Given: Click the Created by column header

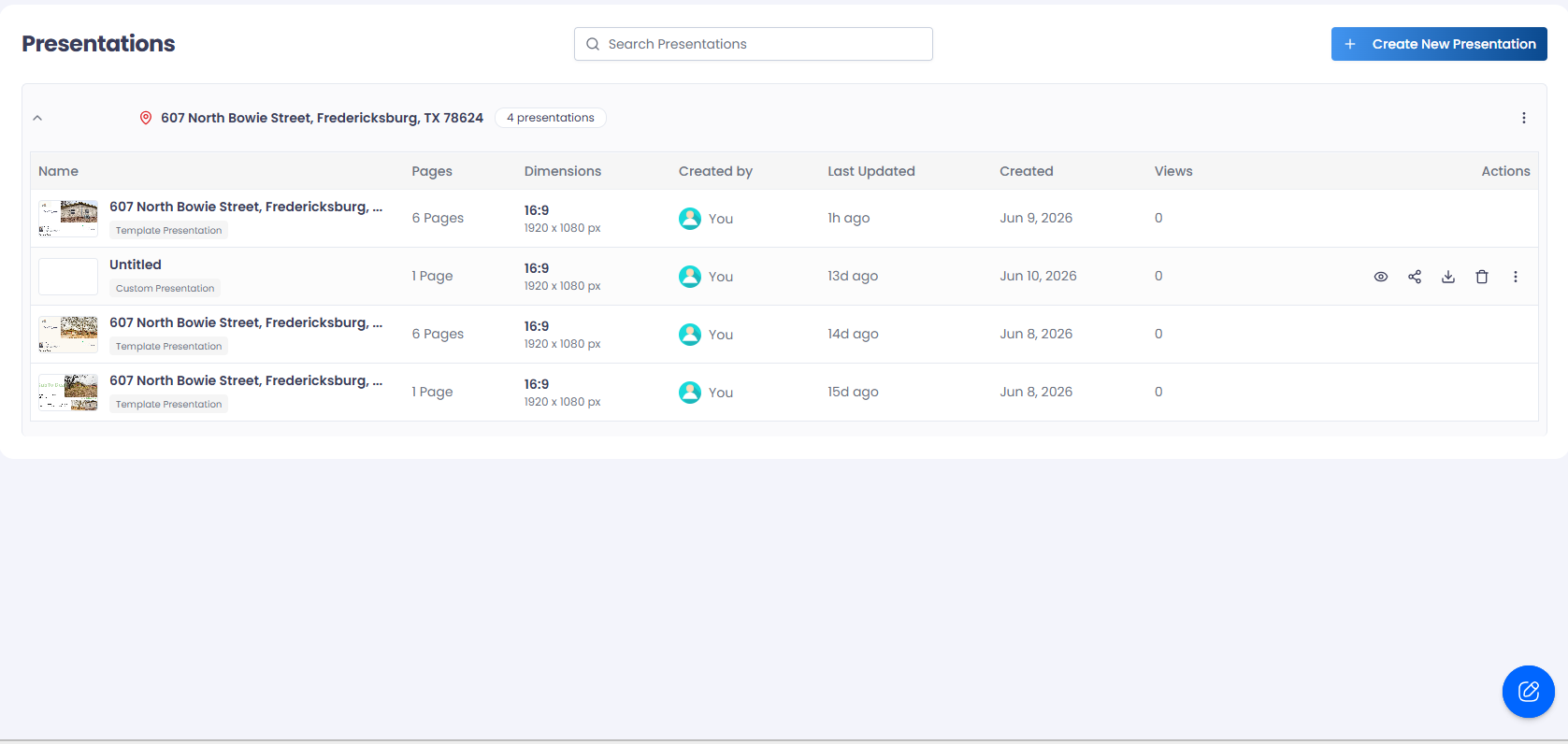Looking at the screenshot, I should (715, 171).
